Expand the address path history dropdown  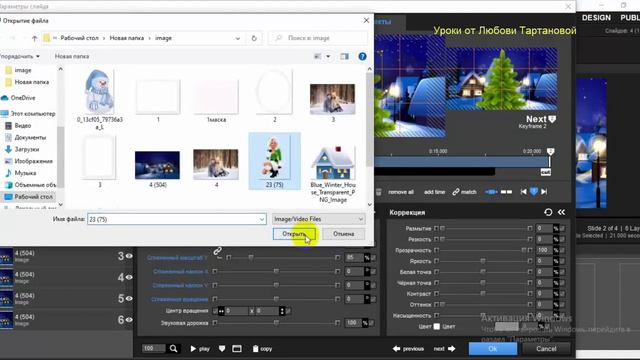tap(238, 38)
